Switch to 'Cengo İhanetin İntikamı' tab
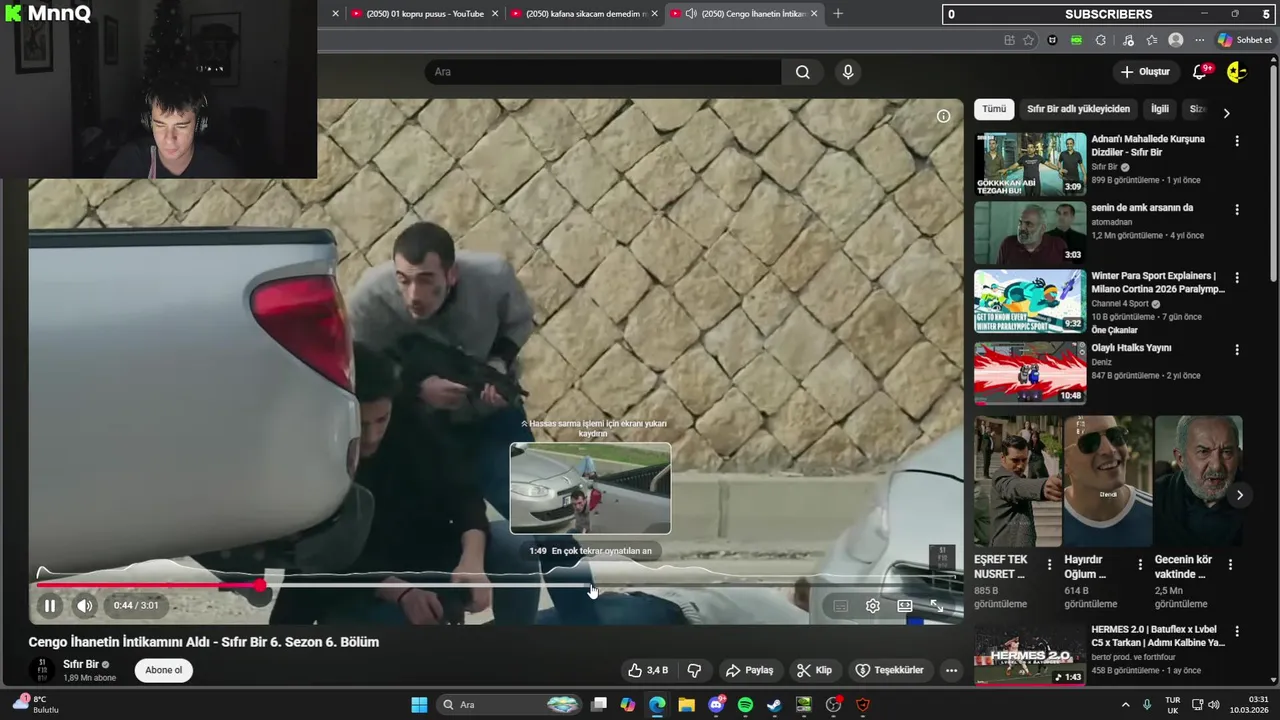Screen dimensions: 1280x720 (x=744, y=14)
